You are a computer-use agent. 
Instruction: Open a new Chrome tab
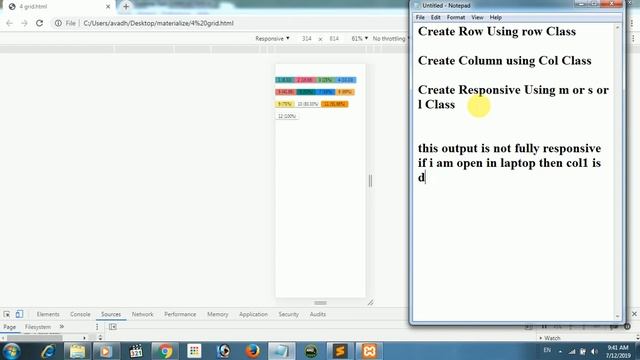point(126,7)
